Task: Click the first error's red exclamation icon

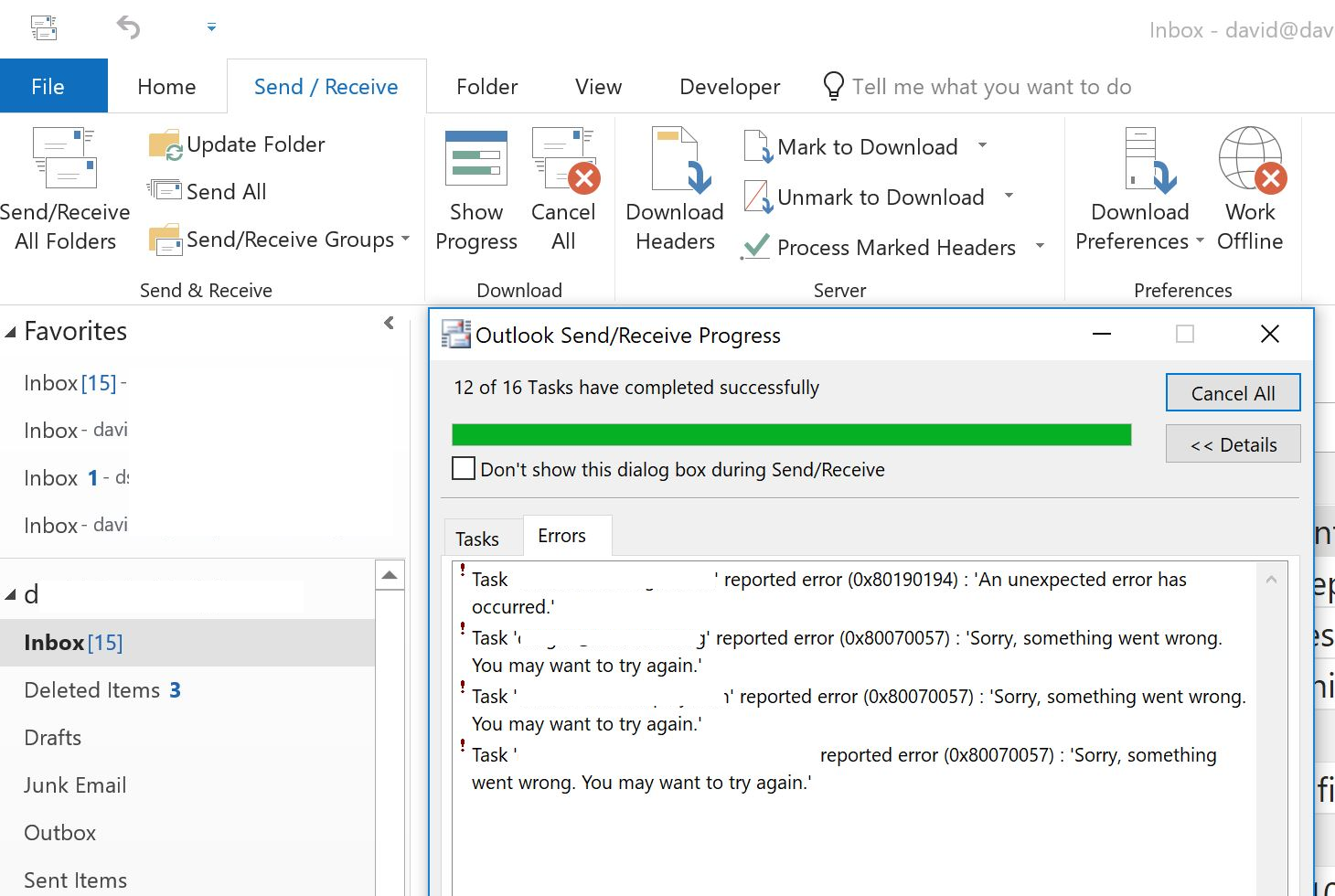Action: click(x=463, y=570)
